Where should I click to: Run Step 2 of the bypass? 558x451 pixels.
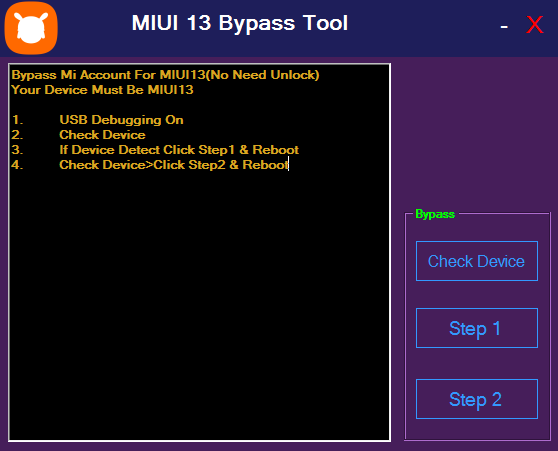tap(477, 399)
